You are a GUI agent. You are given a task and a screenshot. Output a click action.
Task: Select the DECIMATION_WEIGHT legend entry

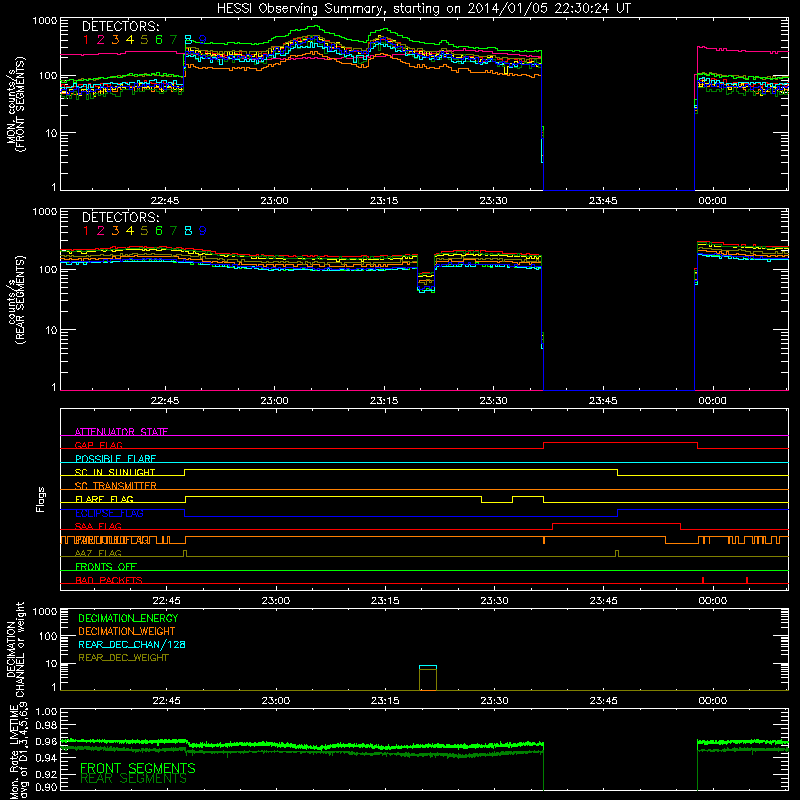pyautogui.click(x=127, y=631)
